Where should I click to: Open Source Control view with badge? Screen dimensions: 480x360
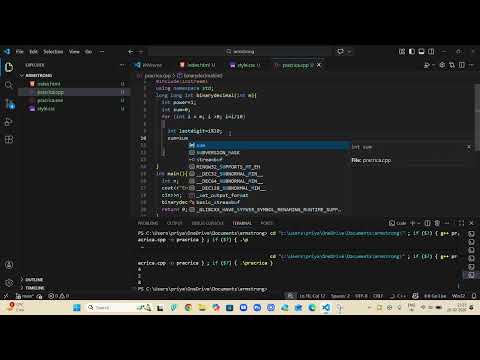pyautogui.click(x=9, y=104)
